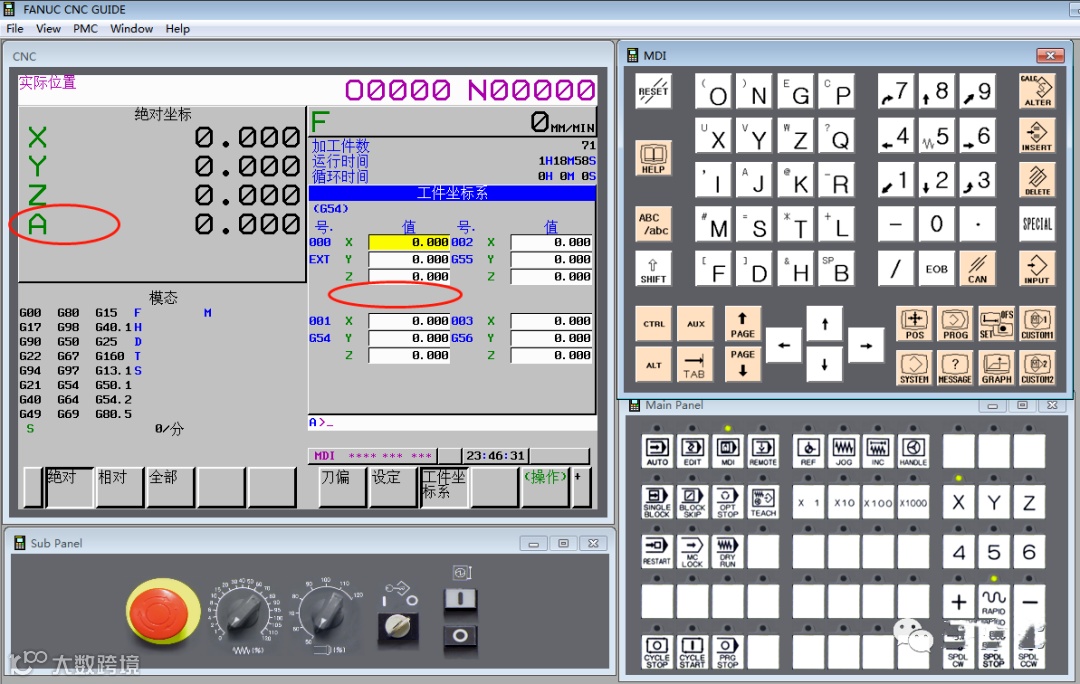The width and height of the screenshot is (1080, 684).
Task: Open the SYSTEM screen key
Action: click(x=914, y=368)
